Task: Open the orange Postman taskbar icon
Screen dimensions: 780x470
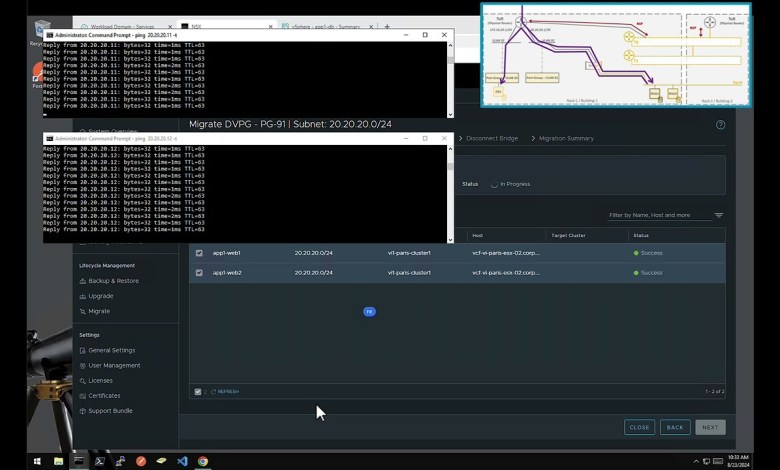Action: click(x=141, y=461)
